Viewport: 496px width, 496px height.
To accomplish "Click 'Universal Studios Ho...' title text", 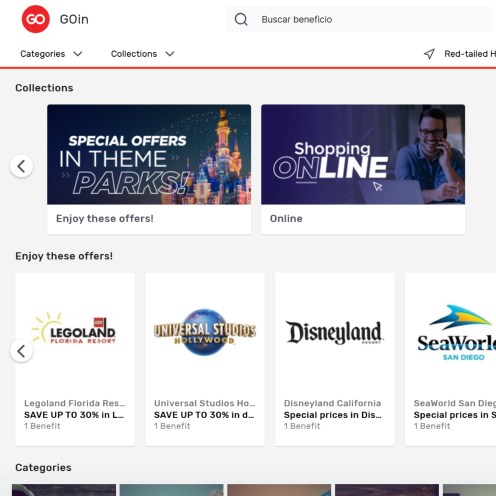I will click(x=205, y=403).
